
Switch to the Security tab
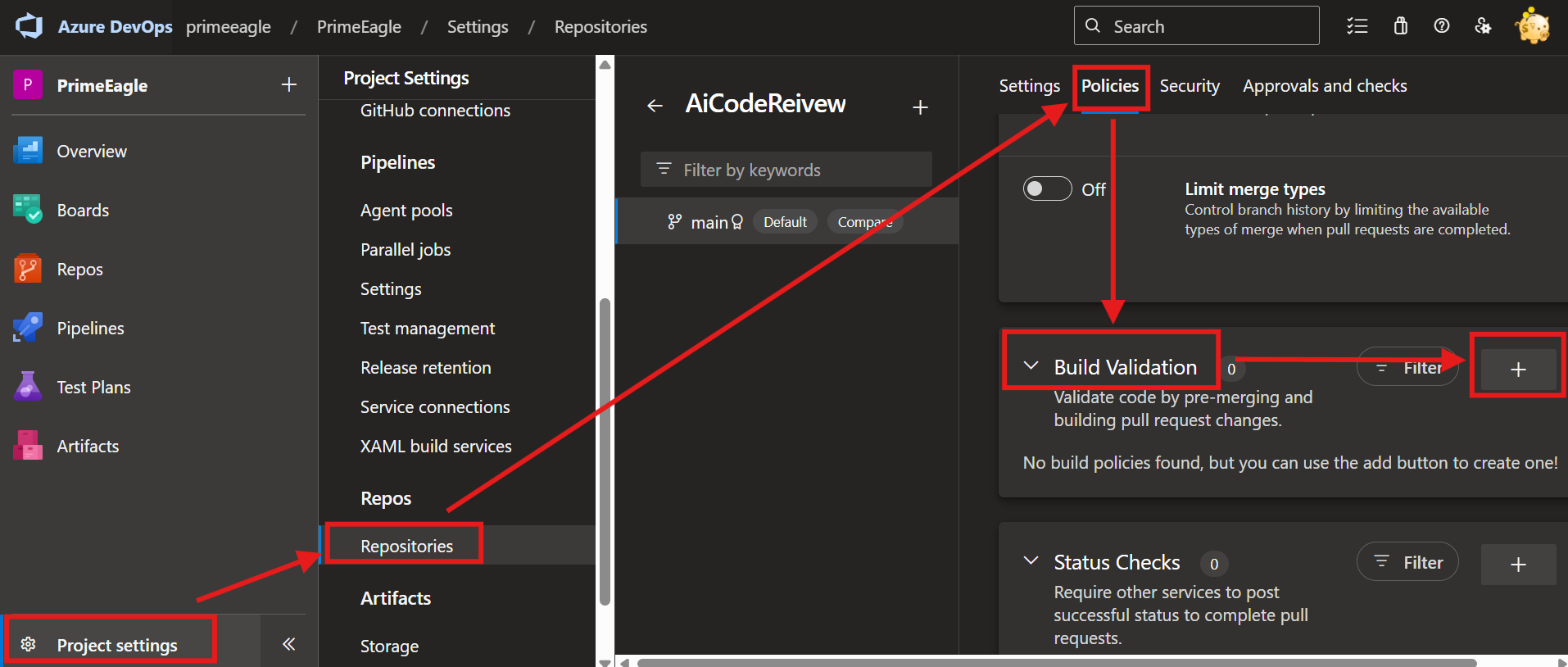point(1190,86)
